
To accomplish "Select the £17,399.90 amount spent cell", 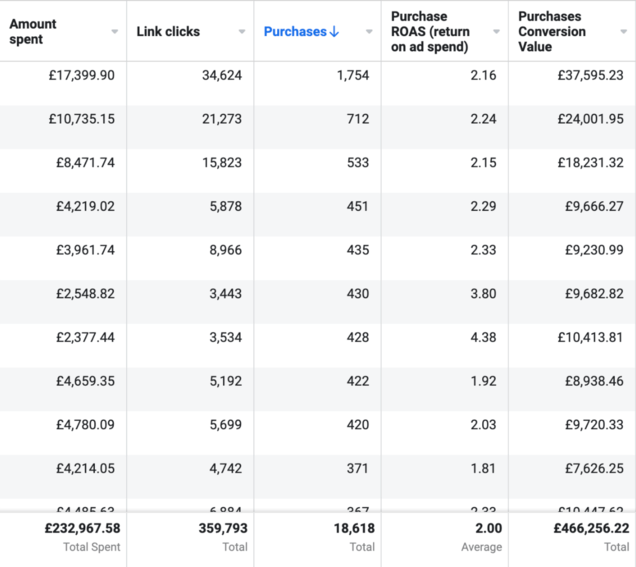I will tap(81, 76).
